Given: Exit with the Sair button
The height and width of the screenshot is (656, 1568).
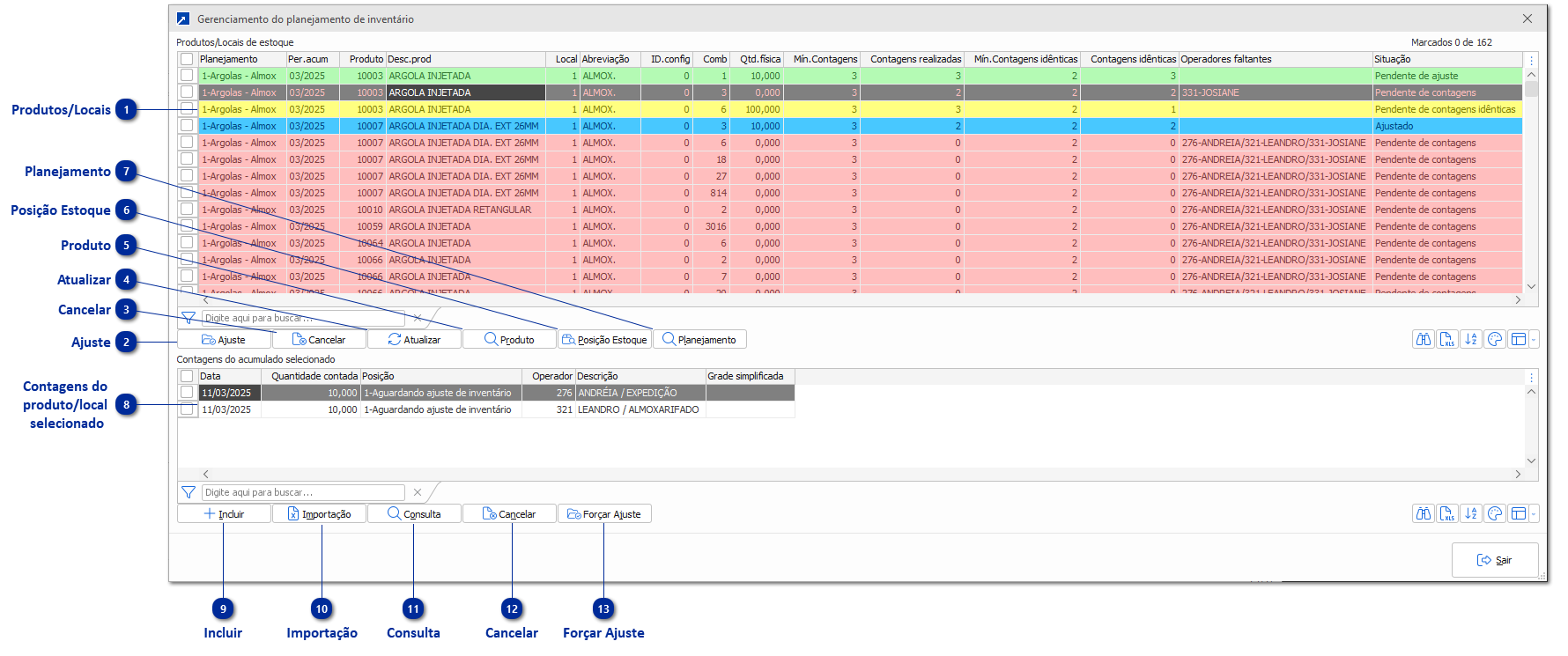Looking at the screenshot, I should pos(1495,560).
